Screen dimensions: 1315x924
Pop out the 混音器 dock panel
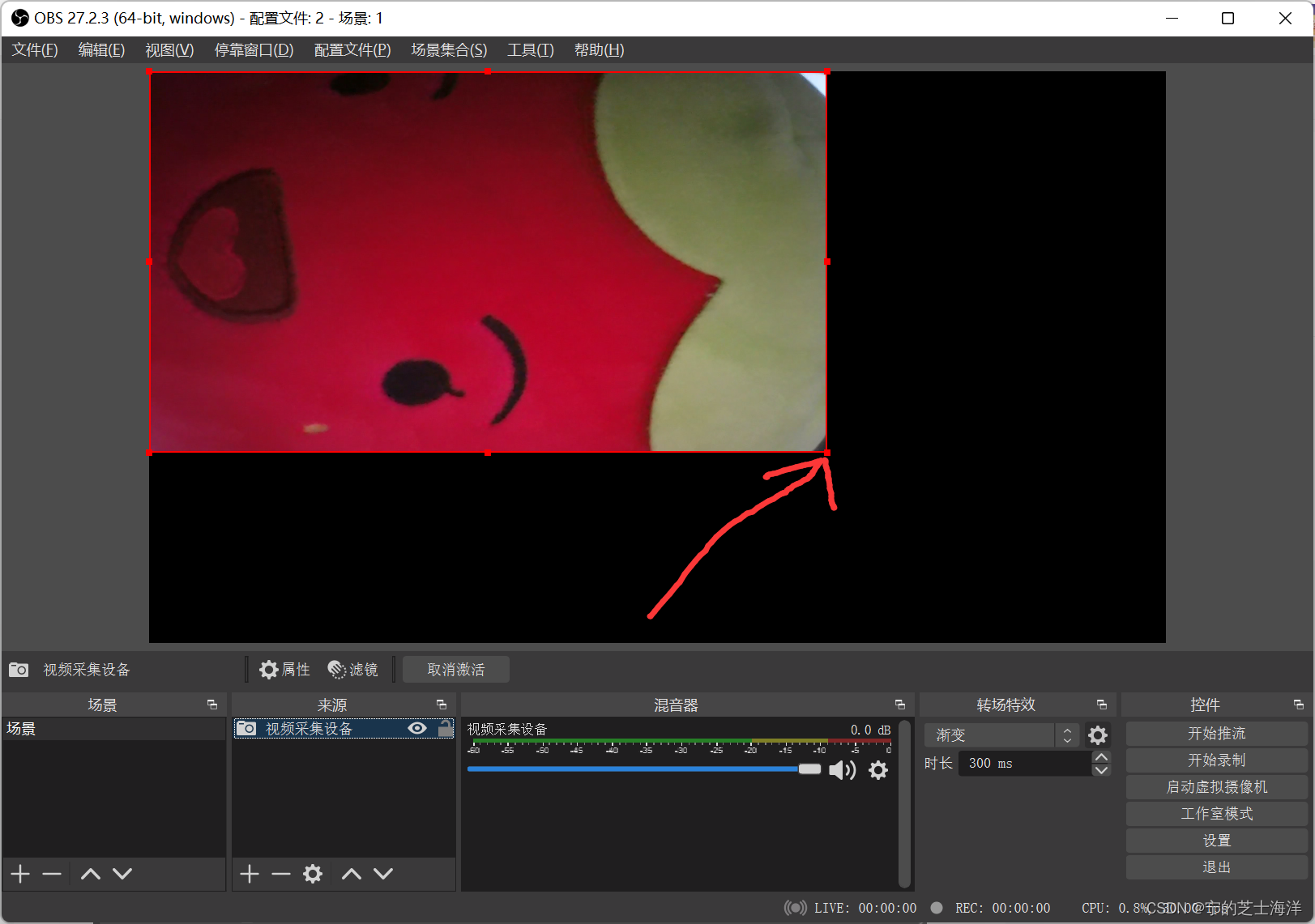[x=899, y=705]
